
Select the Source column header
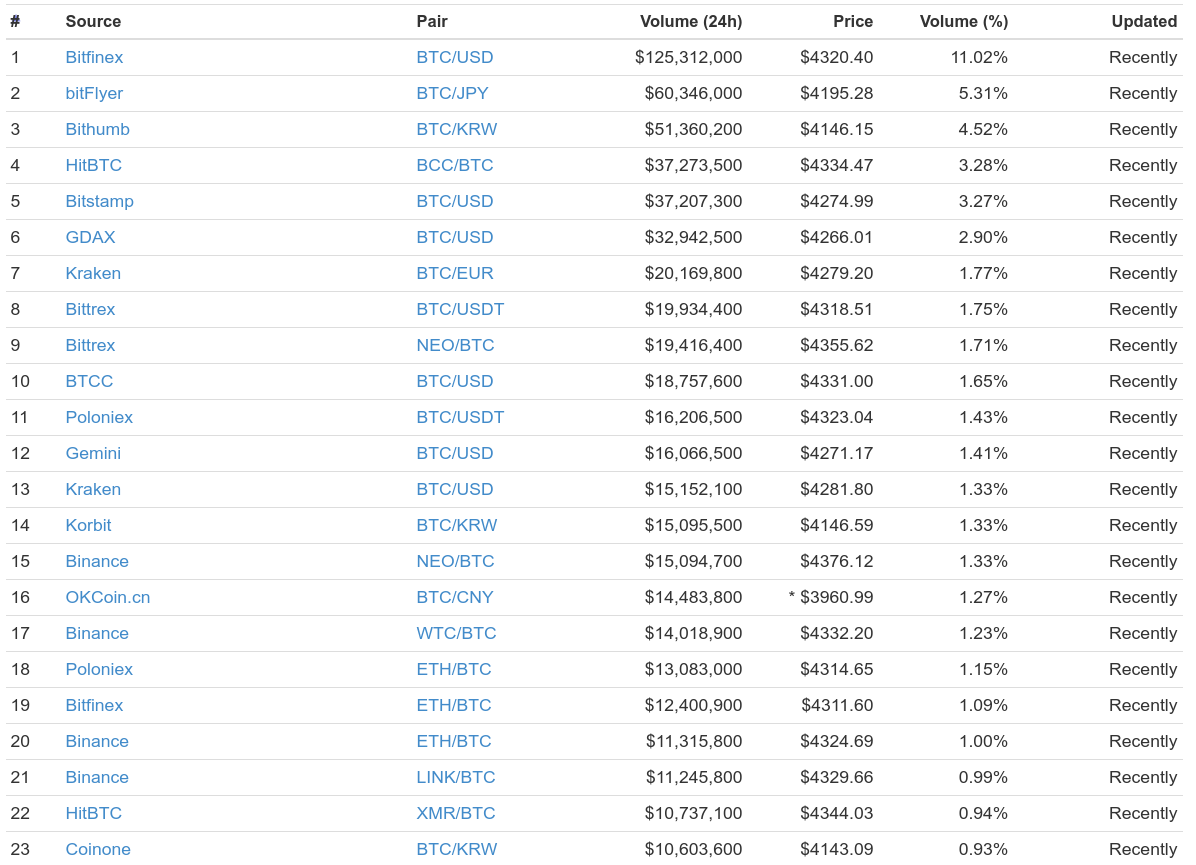(x=93, y=21)
